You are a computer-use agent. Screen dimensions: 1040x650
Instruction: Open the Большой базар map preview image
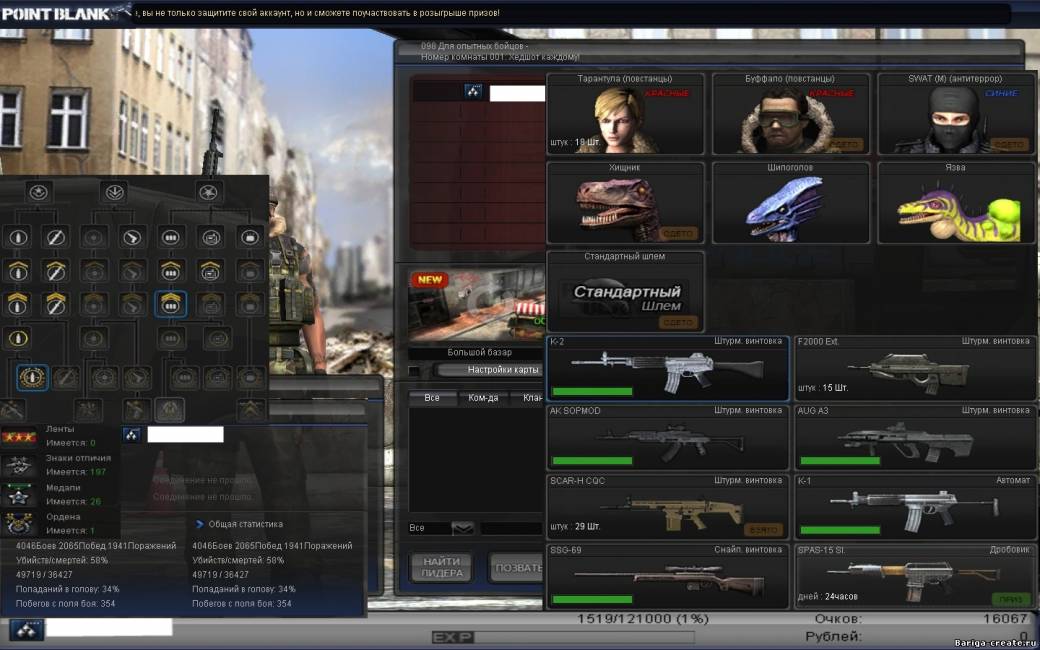(x=476, y=305)
